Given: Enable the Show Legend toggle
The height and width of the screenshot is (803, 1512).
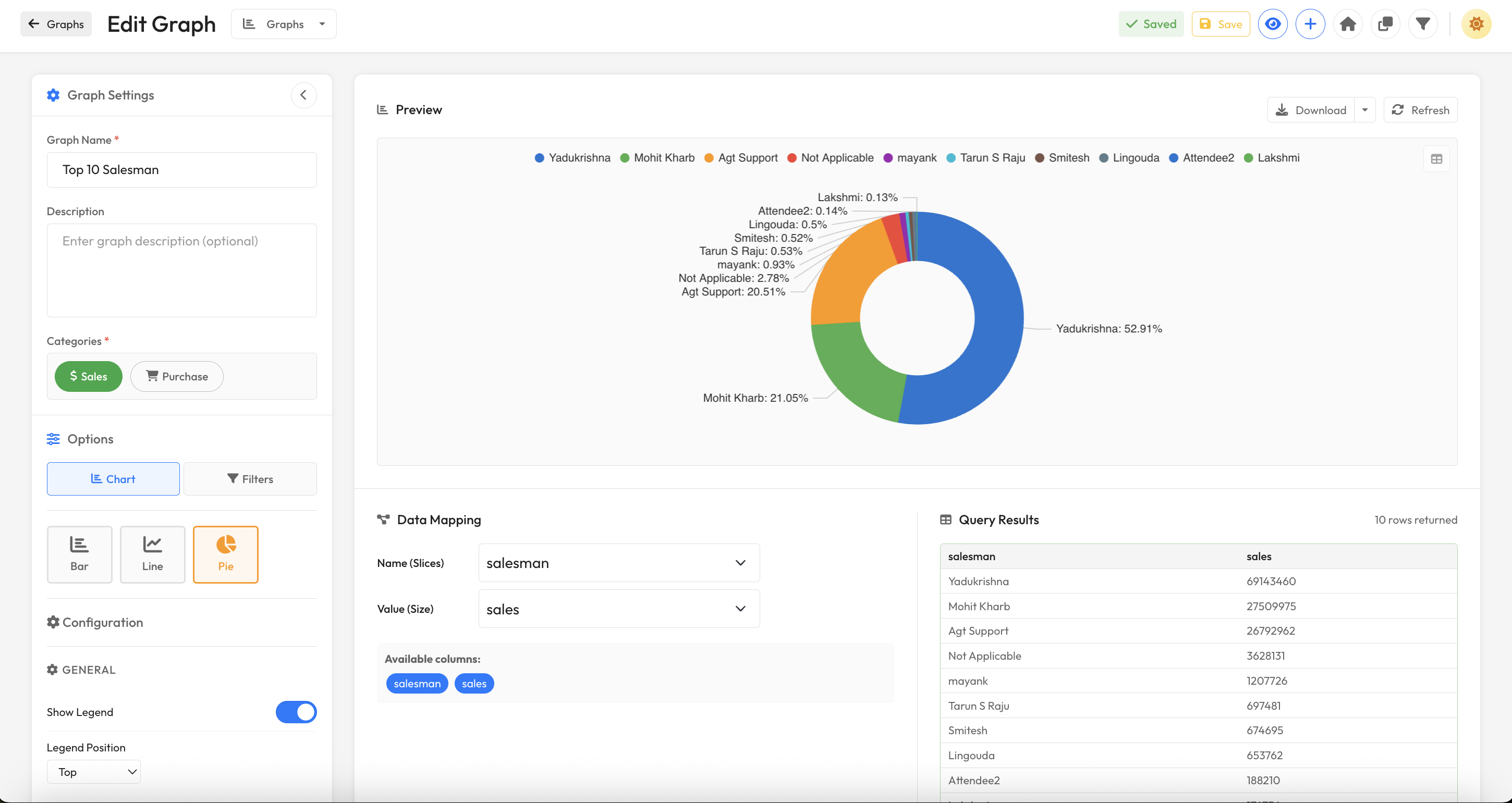Looking at the screenshot, I should click(296, 712).
